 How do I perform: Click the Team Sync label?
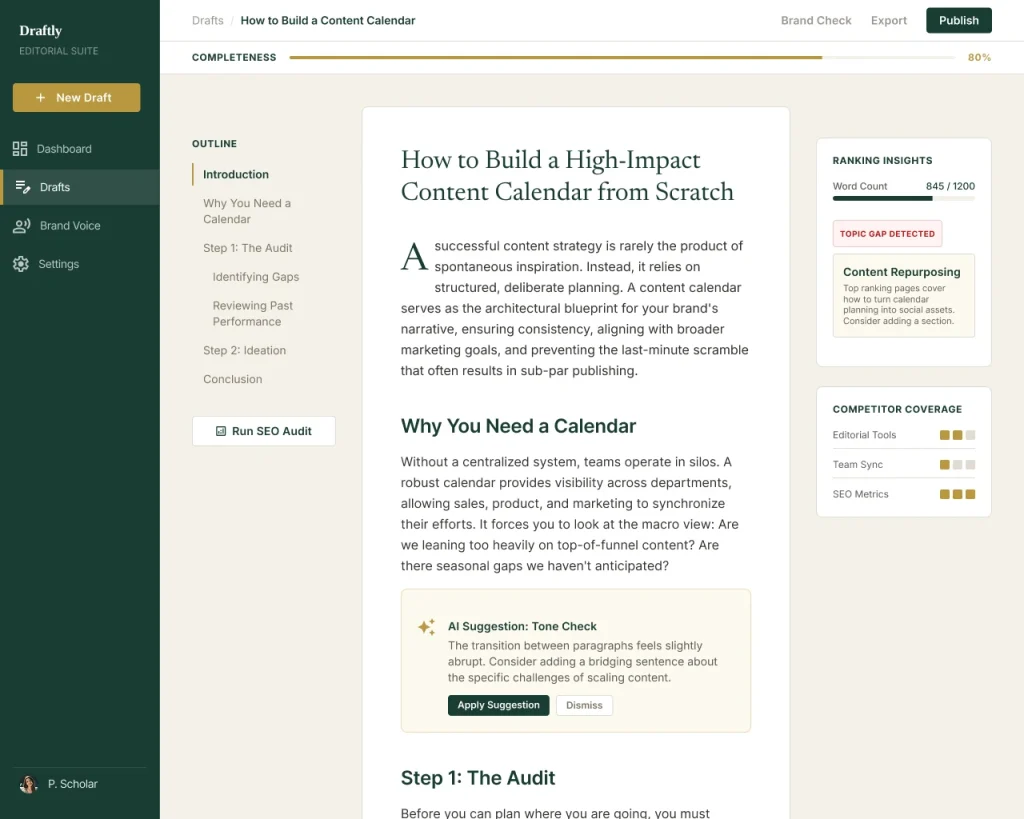[x=857, y=464]
